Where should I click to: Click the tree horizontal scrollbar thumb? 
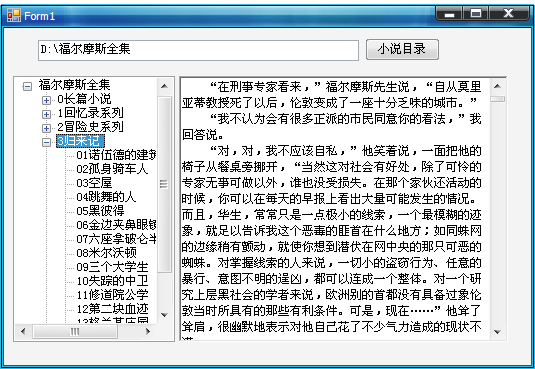75,331
